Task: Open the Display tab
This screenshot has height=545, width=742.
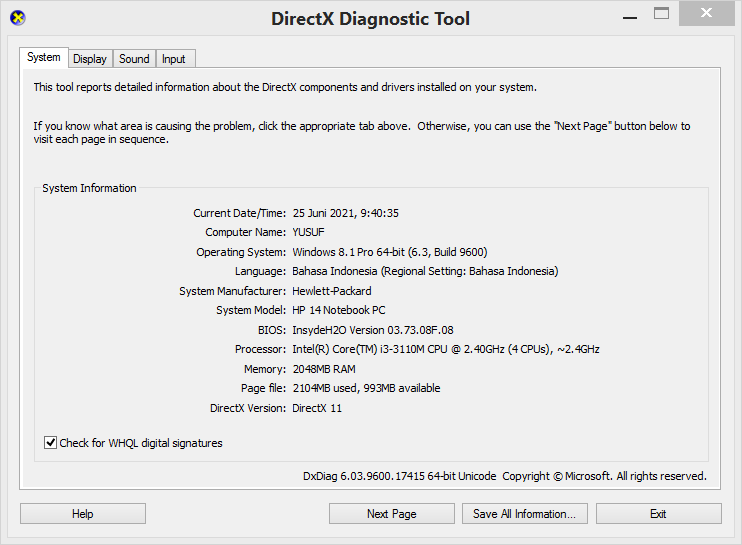Action: pos(90,59)
